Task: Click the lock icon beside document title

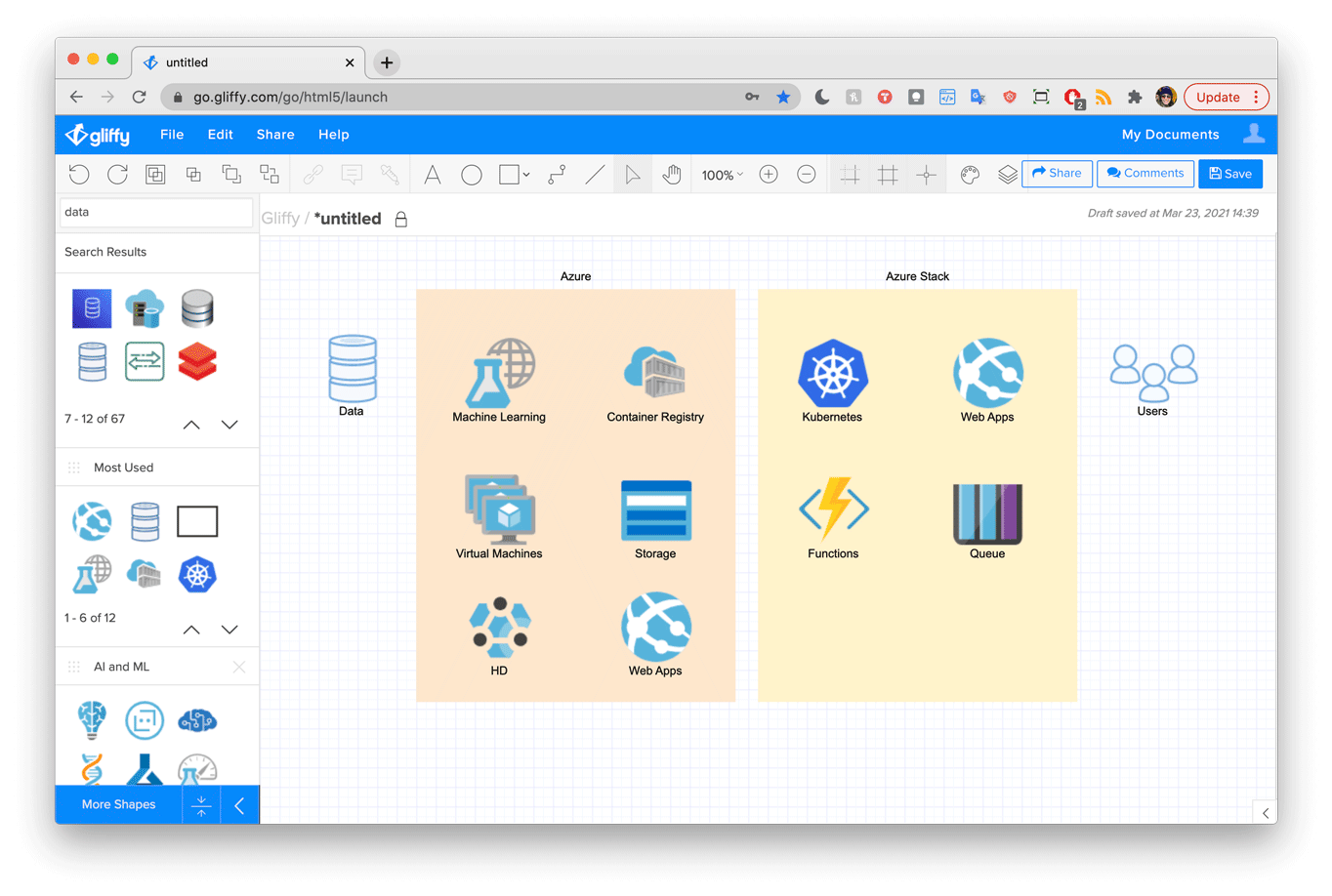Action: point(400,220)
